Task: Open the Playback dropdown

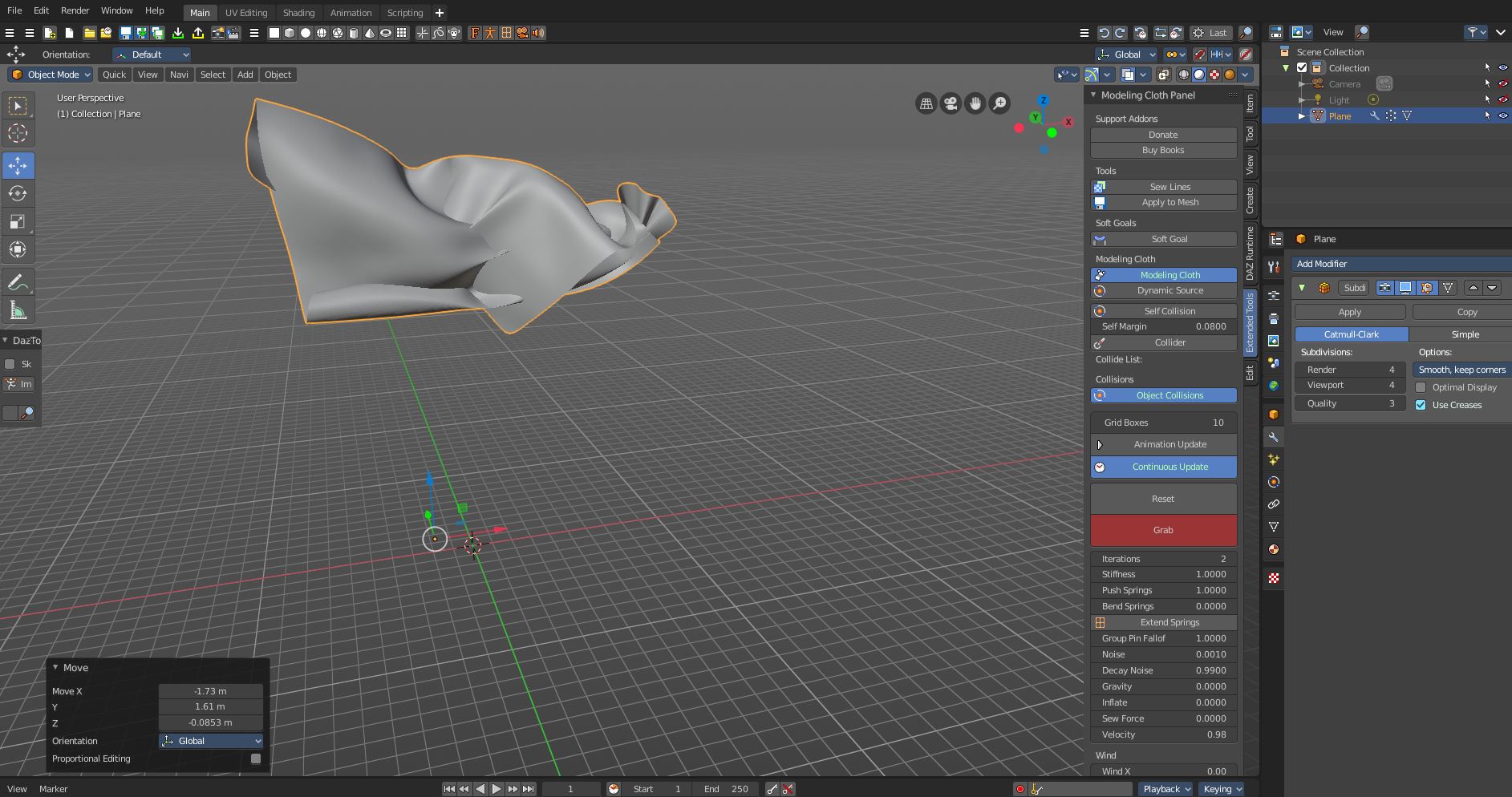Action: pos(1165,789)
